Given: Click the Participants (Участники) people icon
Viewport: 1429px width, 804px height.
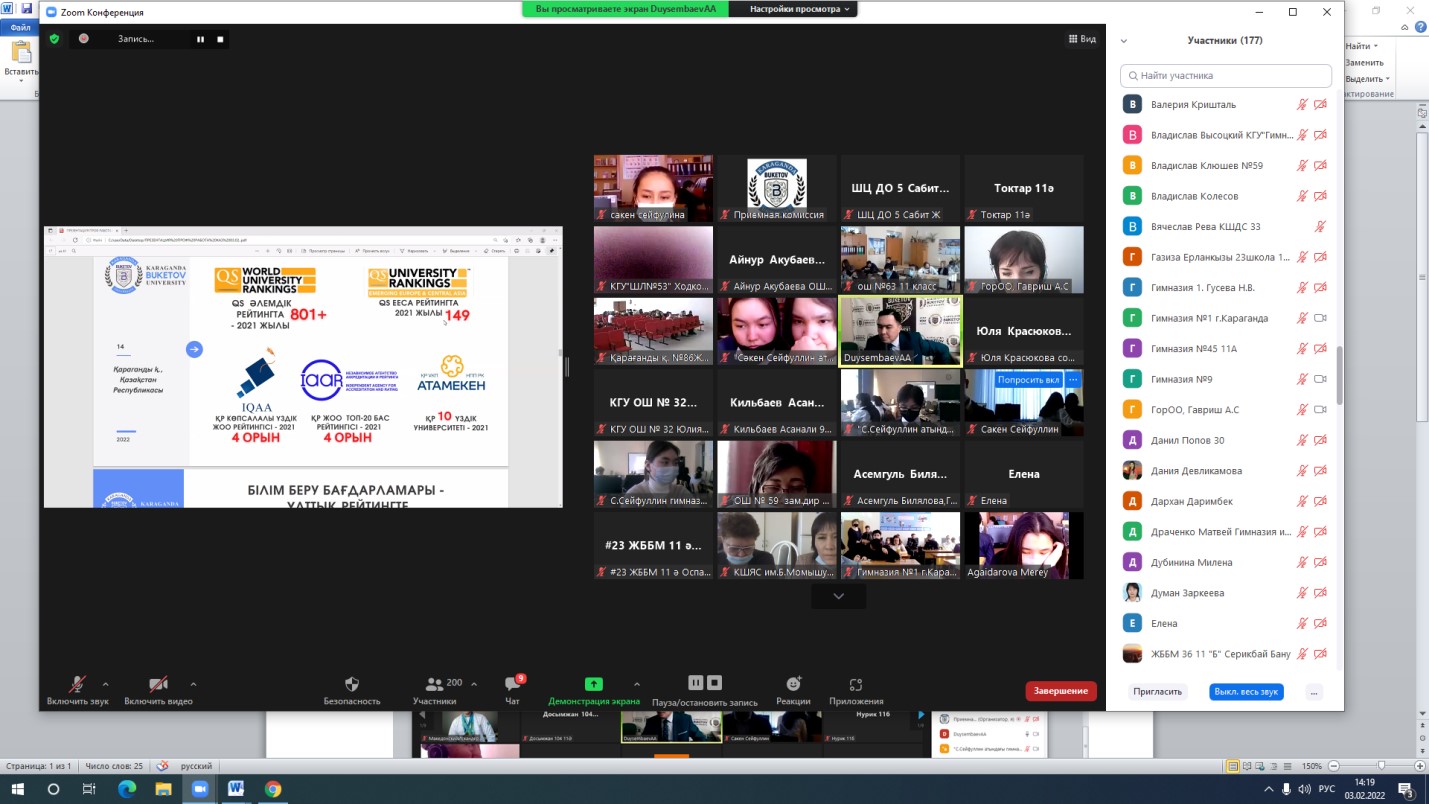Looking at the screenshot, I should 434,684.
